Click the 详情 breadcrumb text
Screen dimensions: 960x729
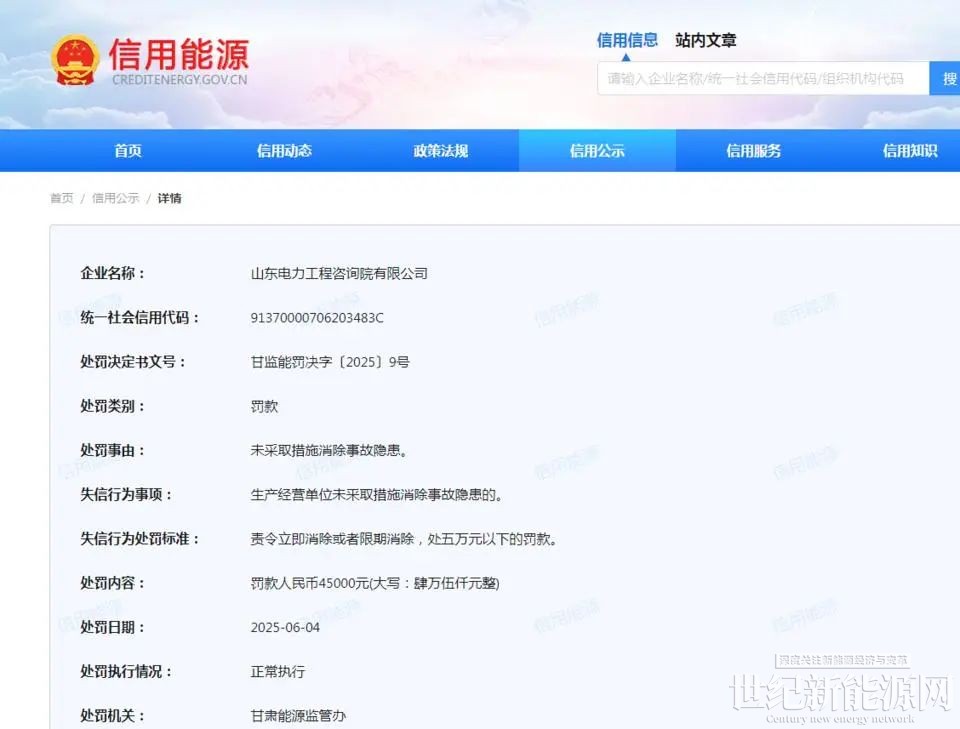coord(170,198)
